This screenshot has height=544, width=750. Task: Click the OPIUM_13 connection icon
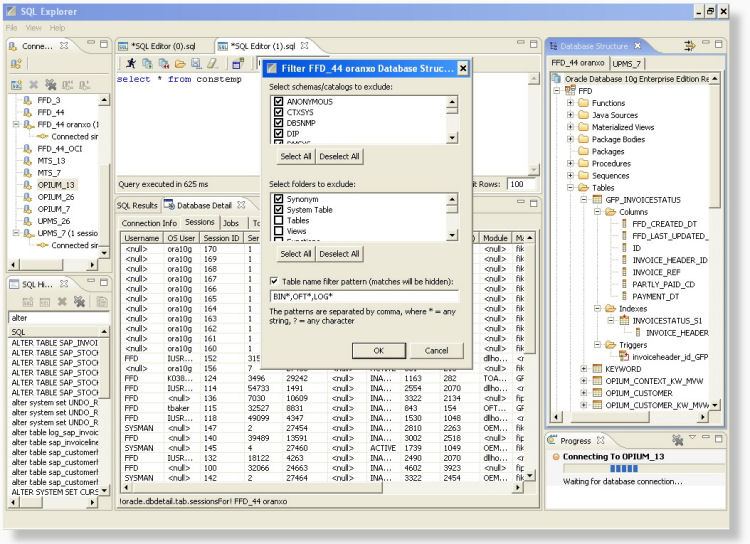(27, 185)
